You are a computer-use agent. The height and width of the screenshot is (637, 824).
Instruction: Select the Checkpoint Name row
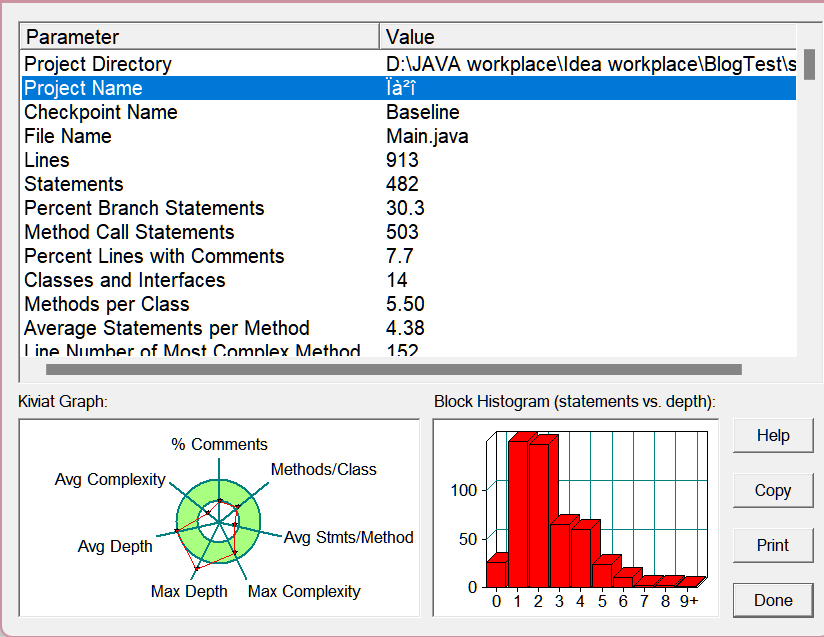pyautogui.click(x=409, y=112)
